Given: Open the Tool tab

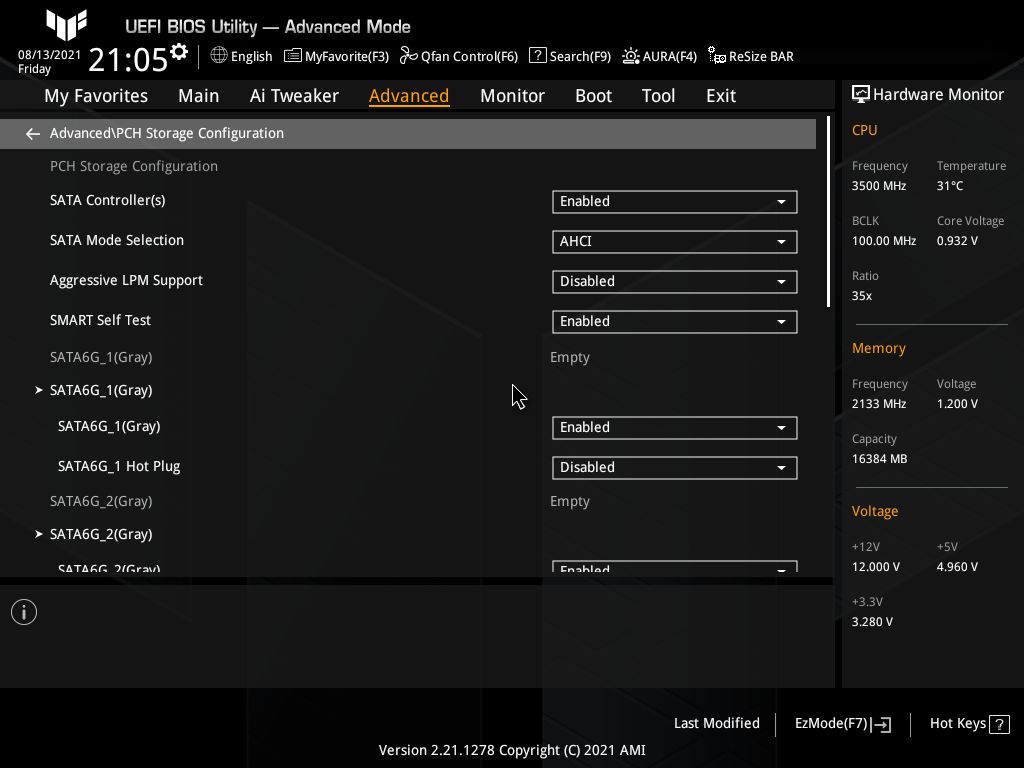Looking at the screenshot, I should click(x=658, y=96).
